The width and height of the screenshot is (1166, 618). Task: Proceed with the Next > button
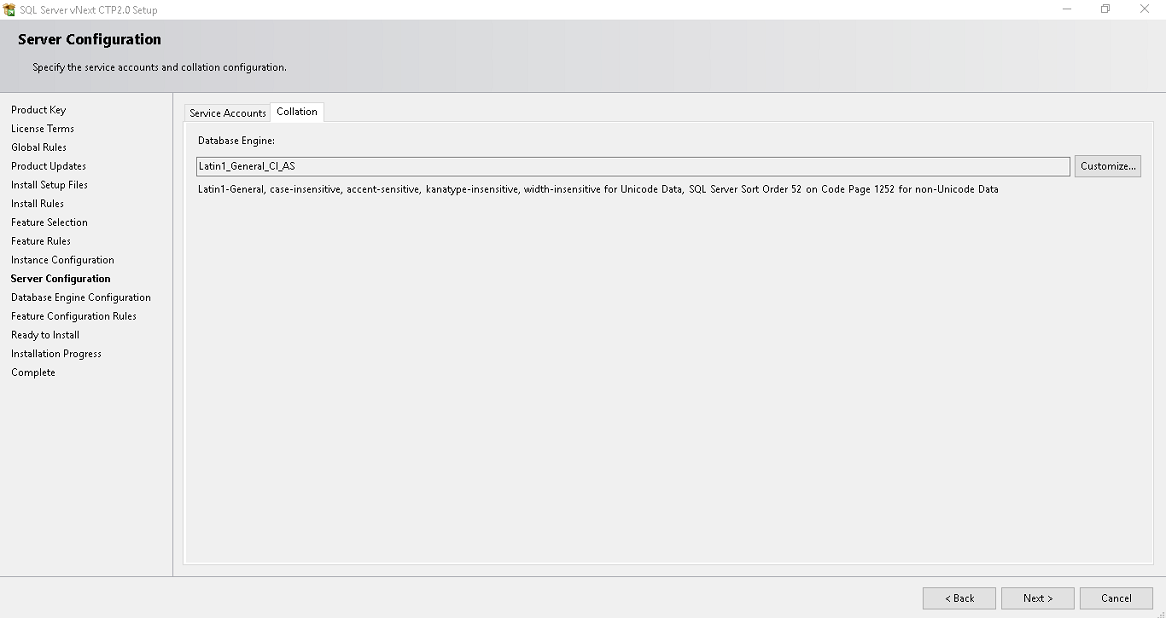[x=1038, y=598]
